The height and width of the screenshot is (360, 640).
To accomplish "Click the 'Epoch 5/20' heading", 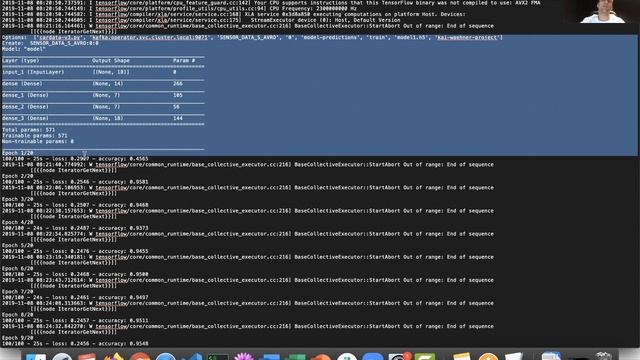I will click(x=18, y=245).
